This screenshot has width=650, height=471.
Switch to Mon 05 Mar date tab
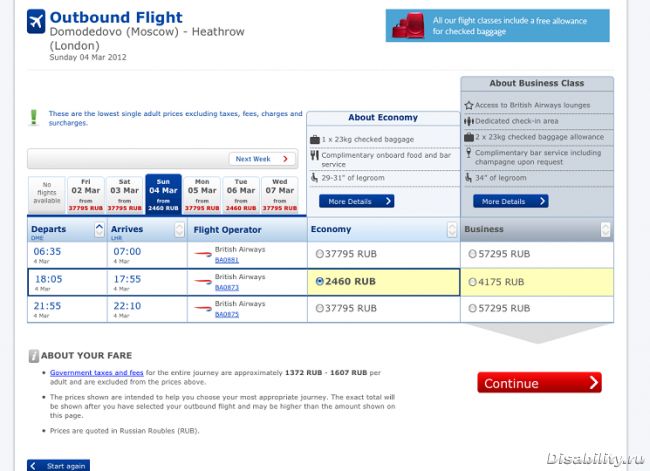tap(201, 194)
